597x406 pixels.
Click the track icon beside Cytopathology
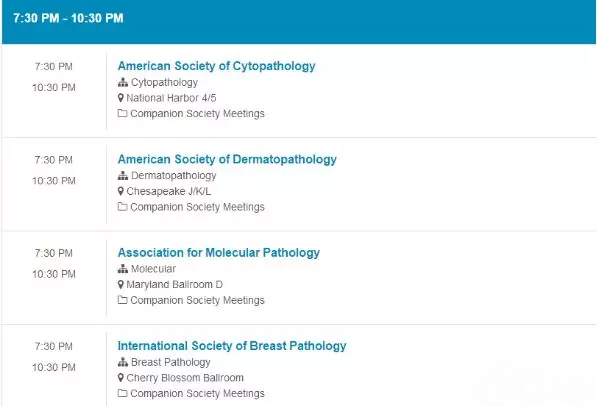(x=123, y=82)
